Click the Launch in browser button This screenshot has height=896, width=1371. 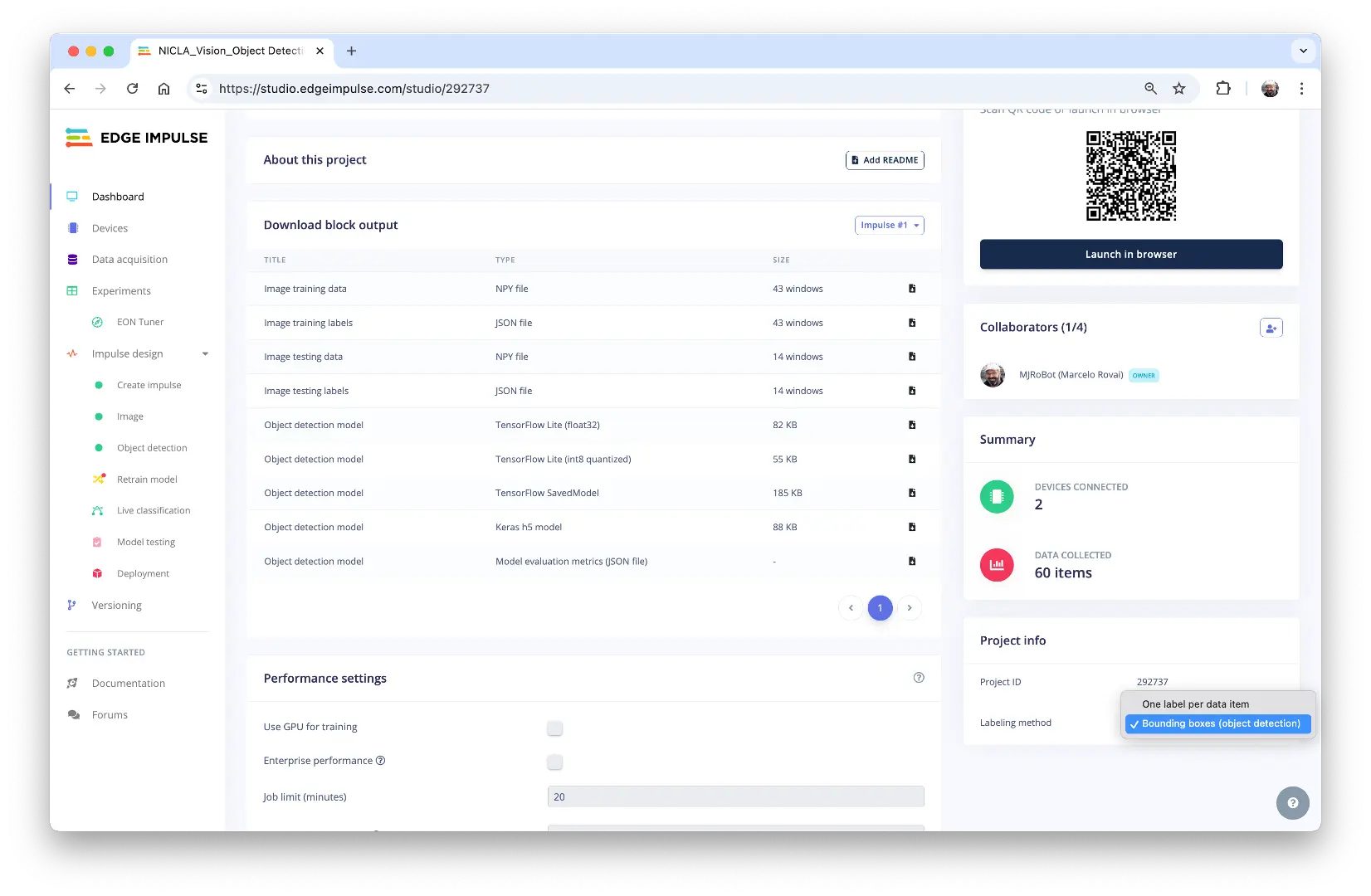click(x=1130, y=255)
